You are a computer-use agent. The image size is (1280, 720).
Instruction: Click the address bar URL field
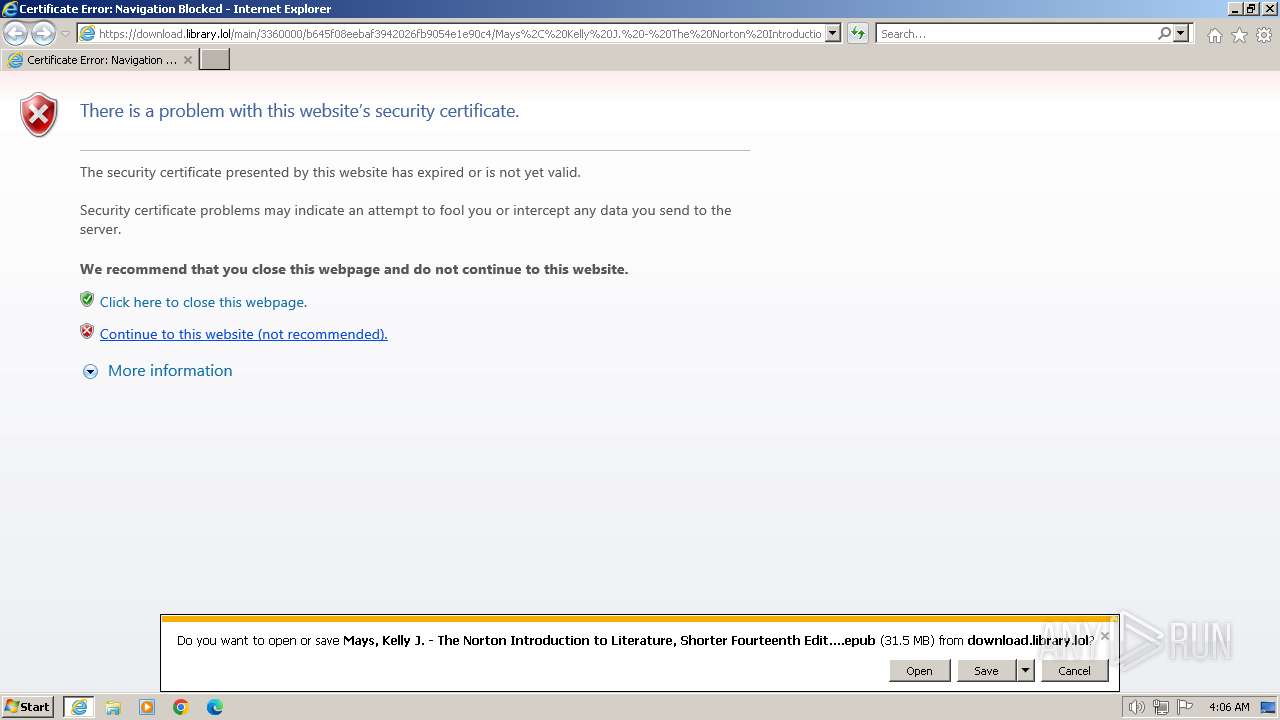[460, 33]
